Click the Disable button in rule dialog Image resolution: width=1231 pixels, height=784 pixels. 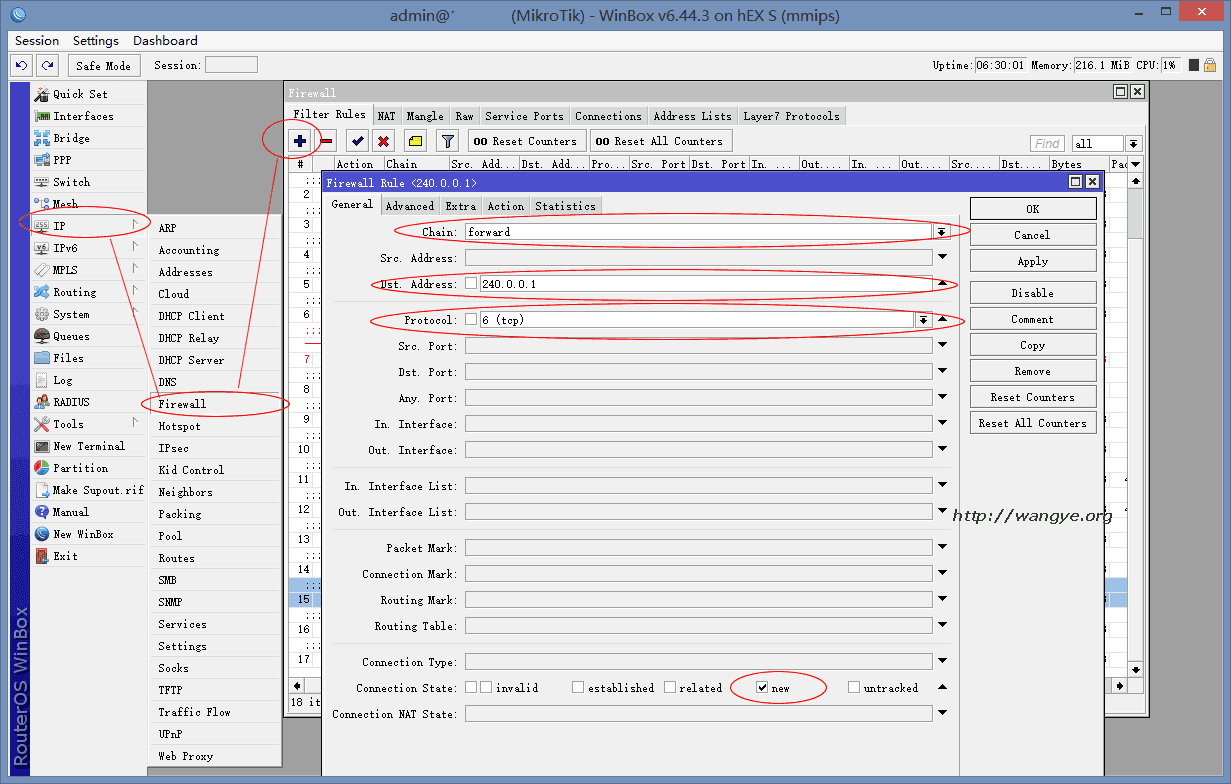(x=1033, y=293)
